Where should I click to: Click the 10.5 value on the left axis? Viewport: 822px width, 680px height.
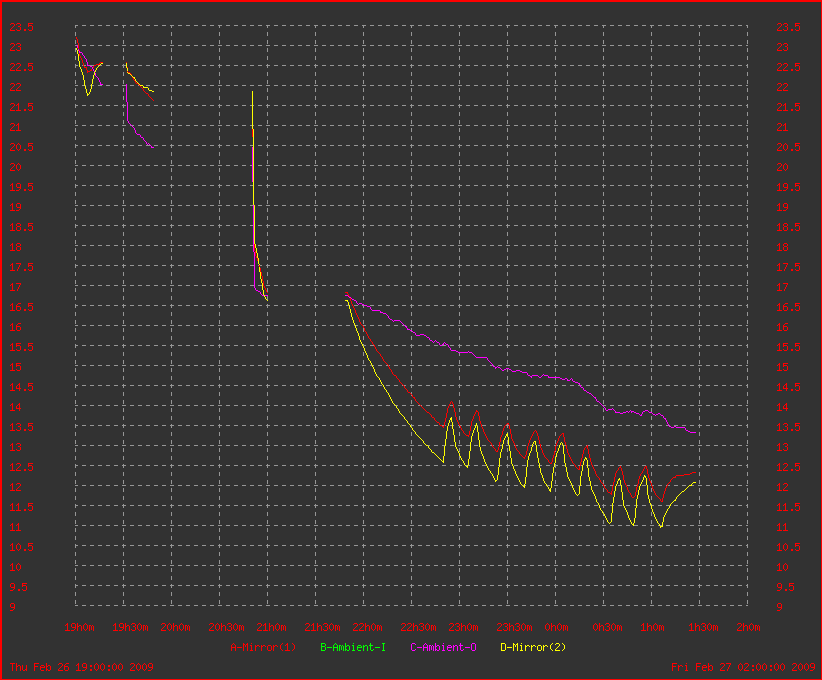coord(21,547)
